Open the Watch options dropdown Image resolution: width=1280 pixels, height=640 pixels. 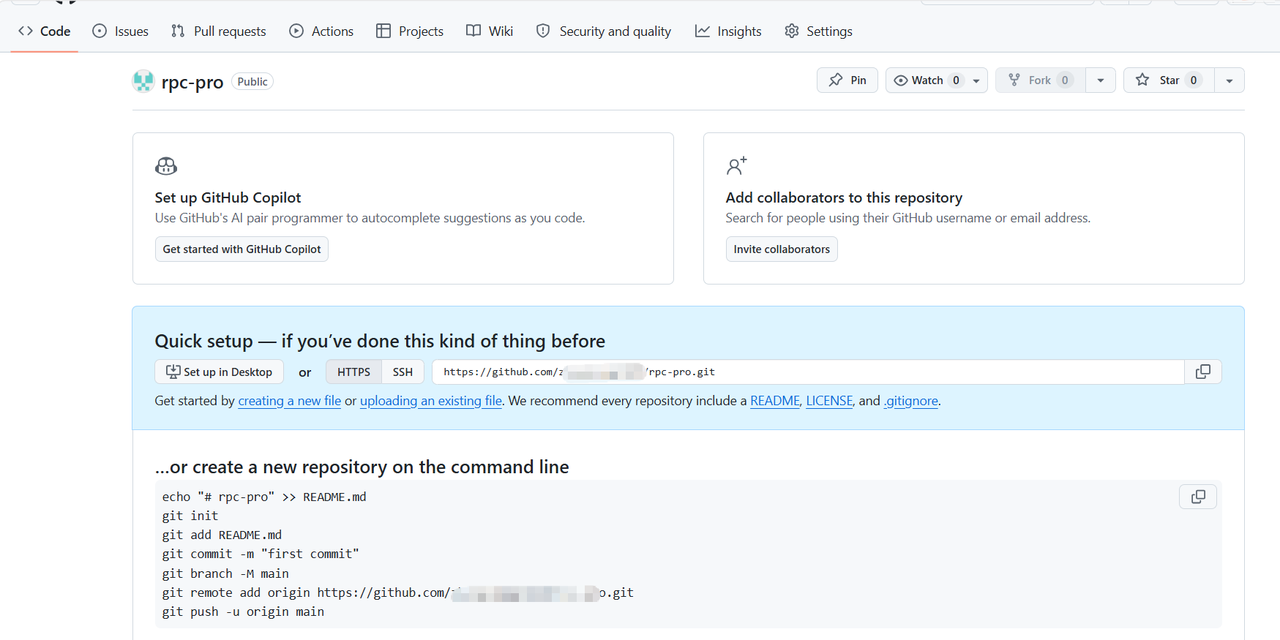975,80
